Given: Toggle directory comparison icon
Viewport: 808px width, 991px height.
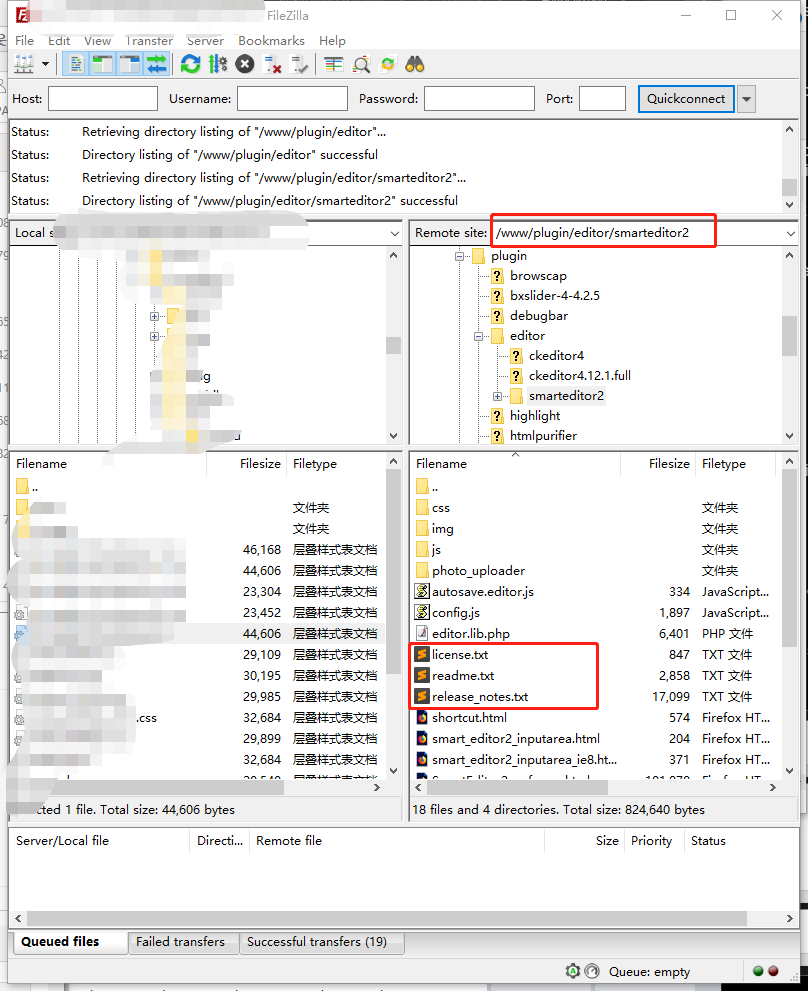Looking at the screenshot, I should click(x=361, y=64).
